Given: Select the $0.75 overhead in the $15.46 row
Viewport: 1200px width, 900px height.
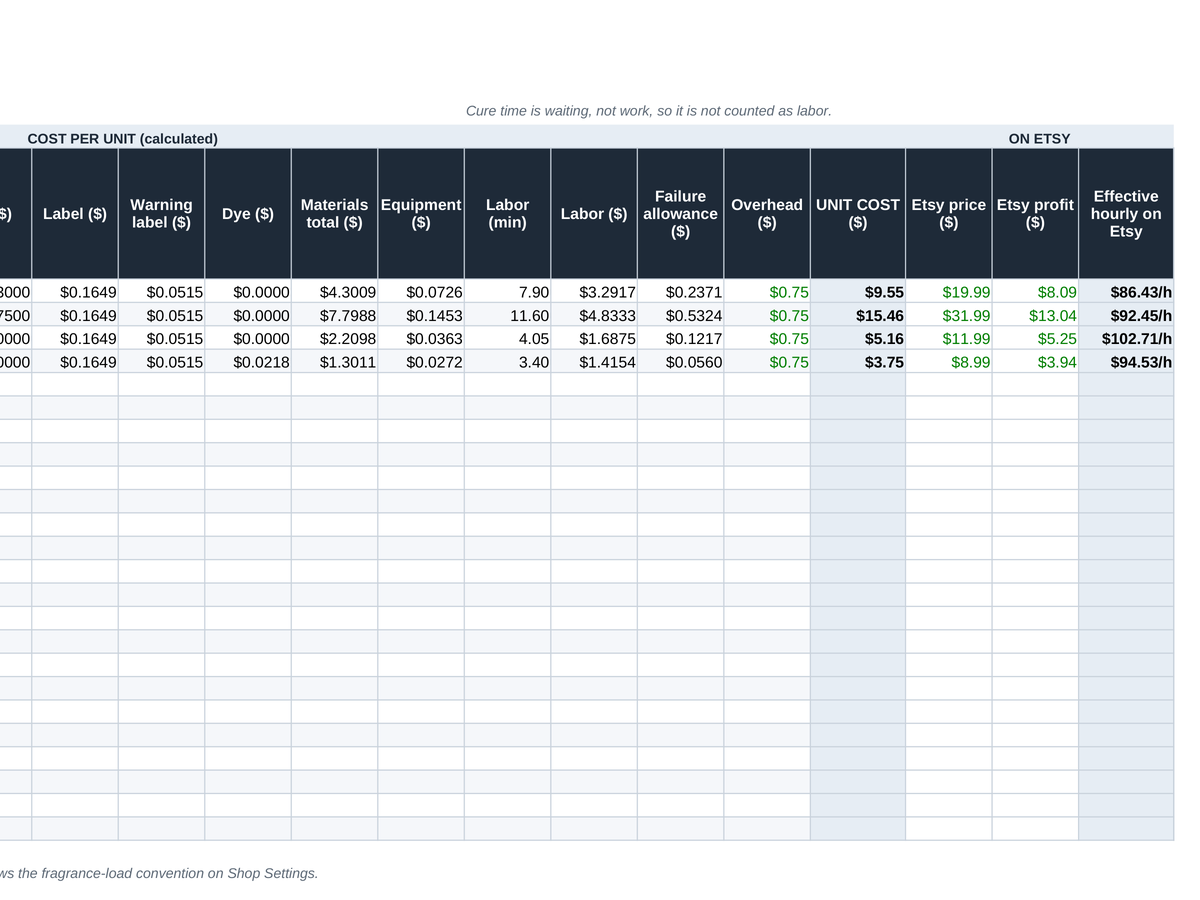Looking at the screenshot, I should [767, 315].
